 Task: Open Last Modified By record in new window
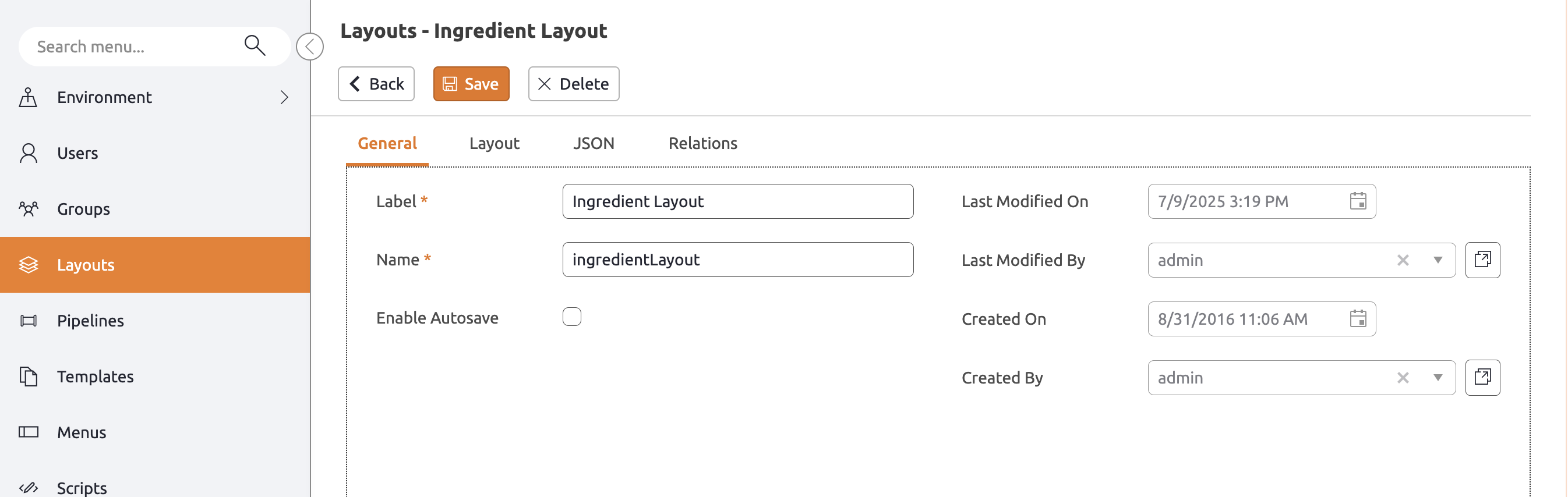1482,260
